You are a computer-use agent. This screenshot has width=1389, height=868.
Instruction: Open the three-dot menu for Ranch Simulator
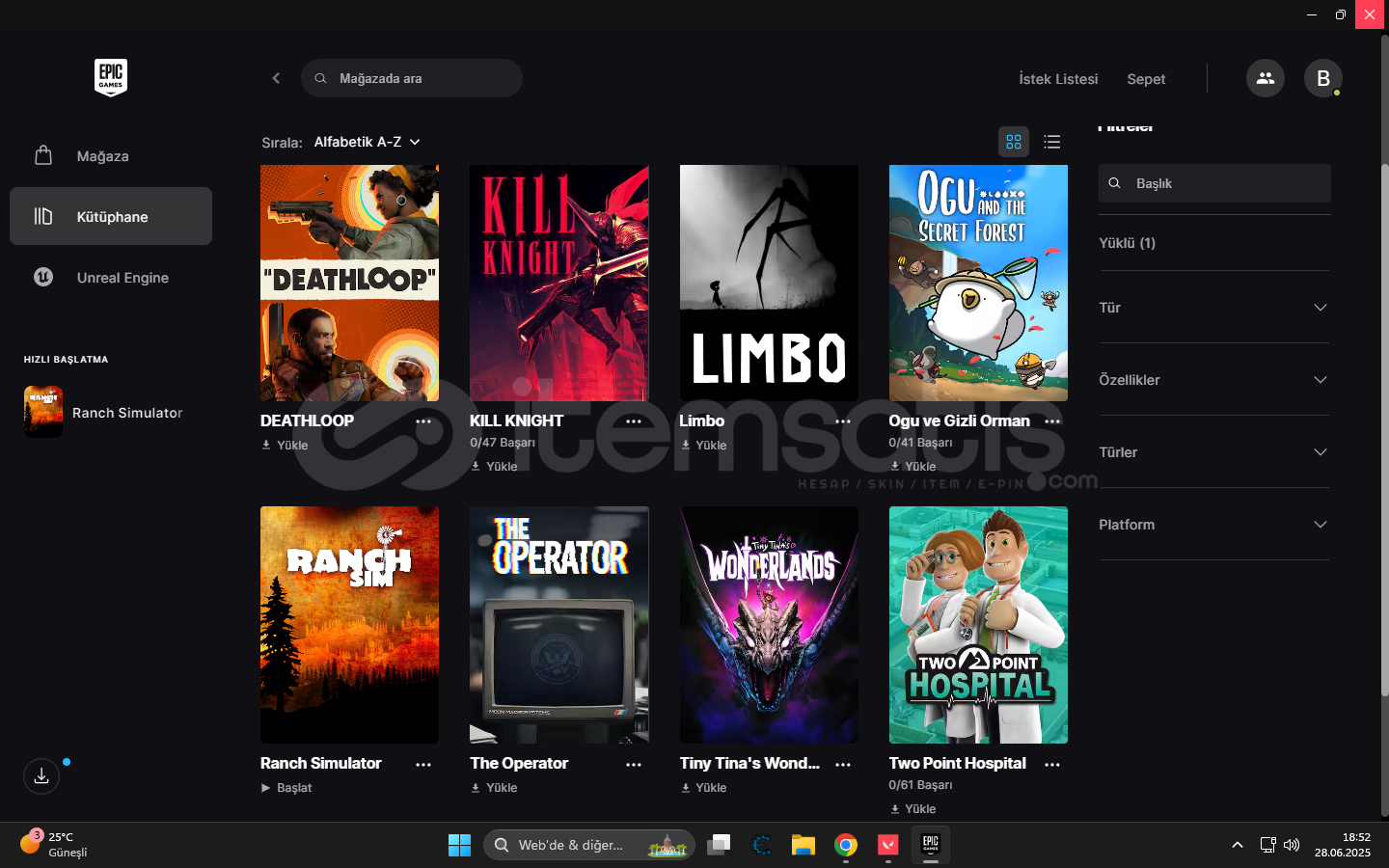(x=423, y=764)
